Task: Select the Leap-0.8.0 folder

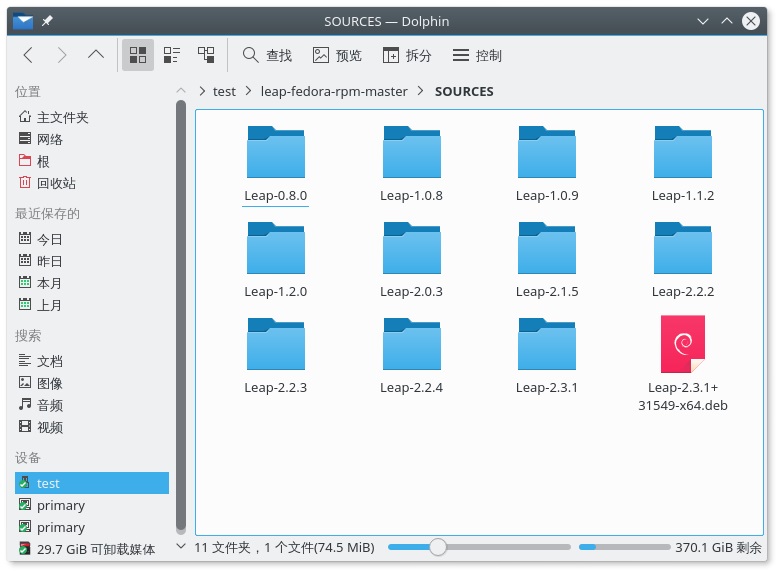Action: 276,164
